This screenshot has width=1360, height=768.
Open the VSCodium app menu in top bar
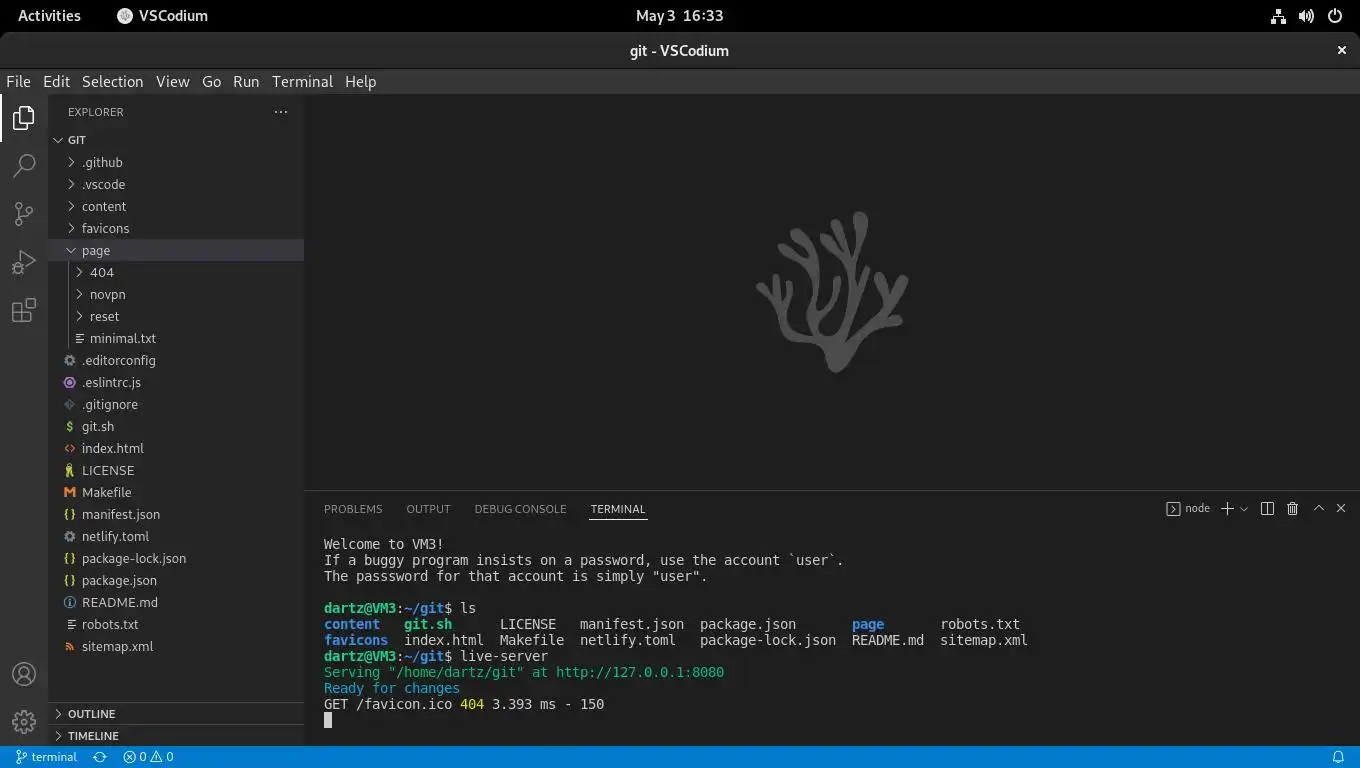(162, 16)
